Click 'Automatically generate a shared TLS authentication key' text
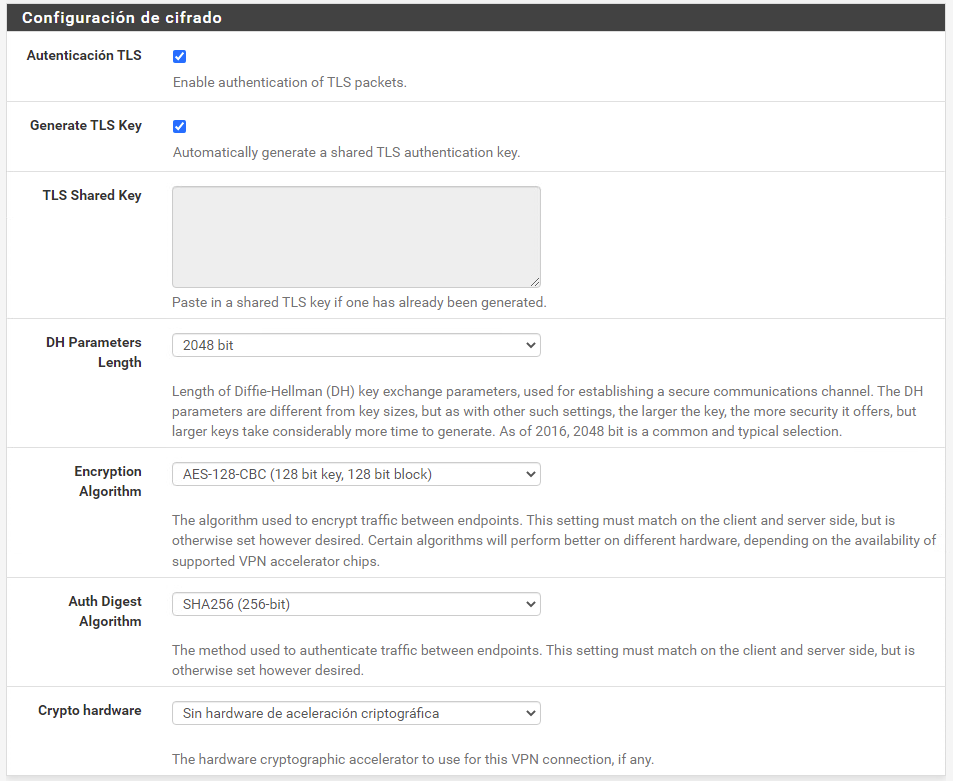Viewport: 953px width, 781px height. coord(346,153)
